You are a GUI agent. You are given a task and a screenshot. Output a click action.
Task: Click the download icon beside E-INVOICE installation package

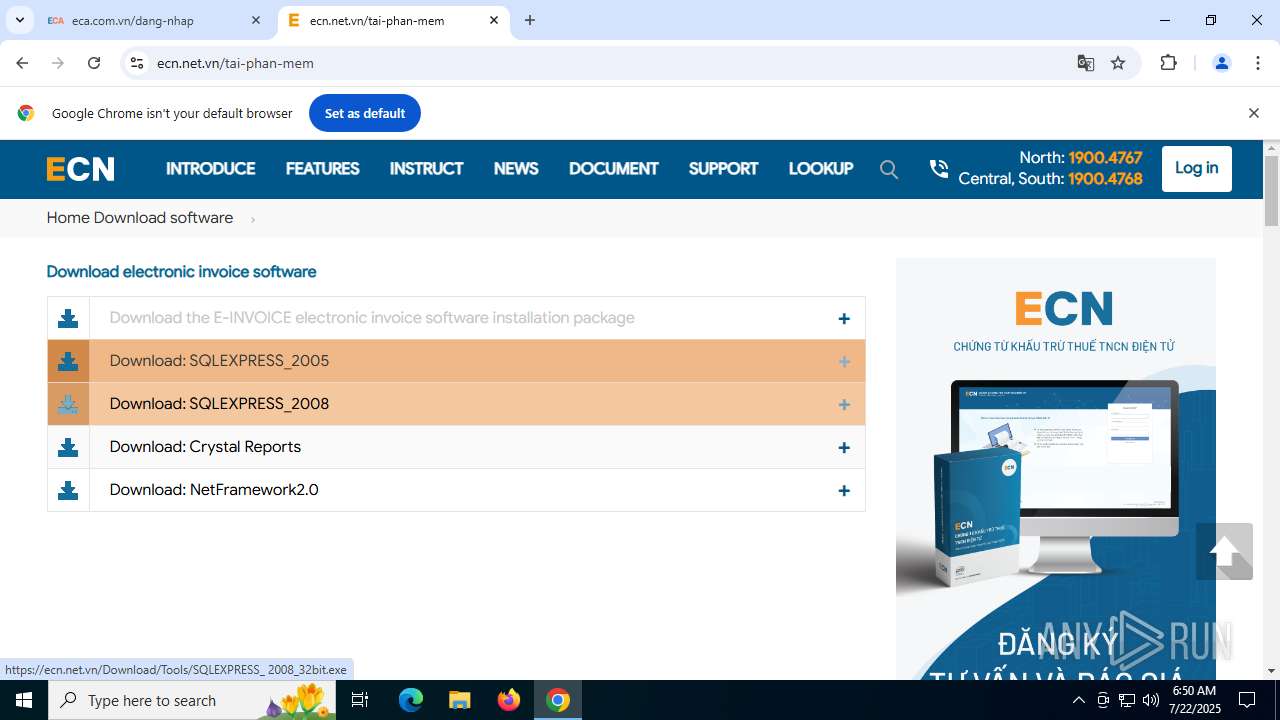pos(68,318)
